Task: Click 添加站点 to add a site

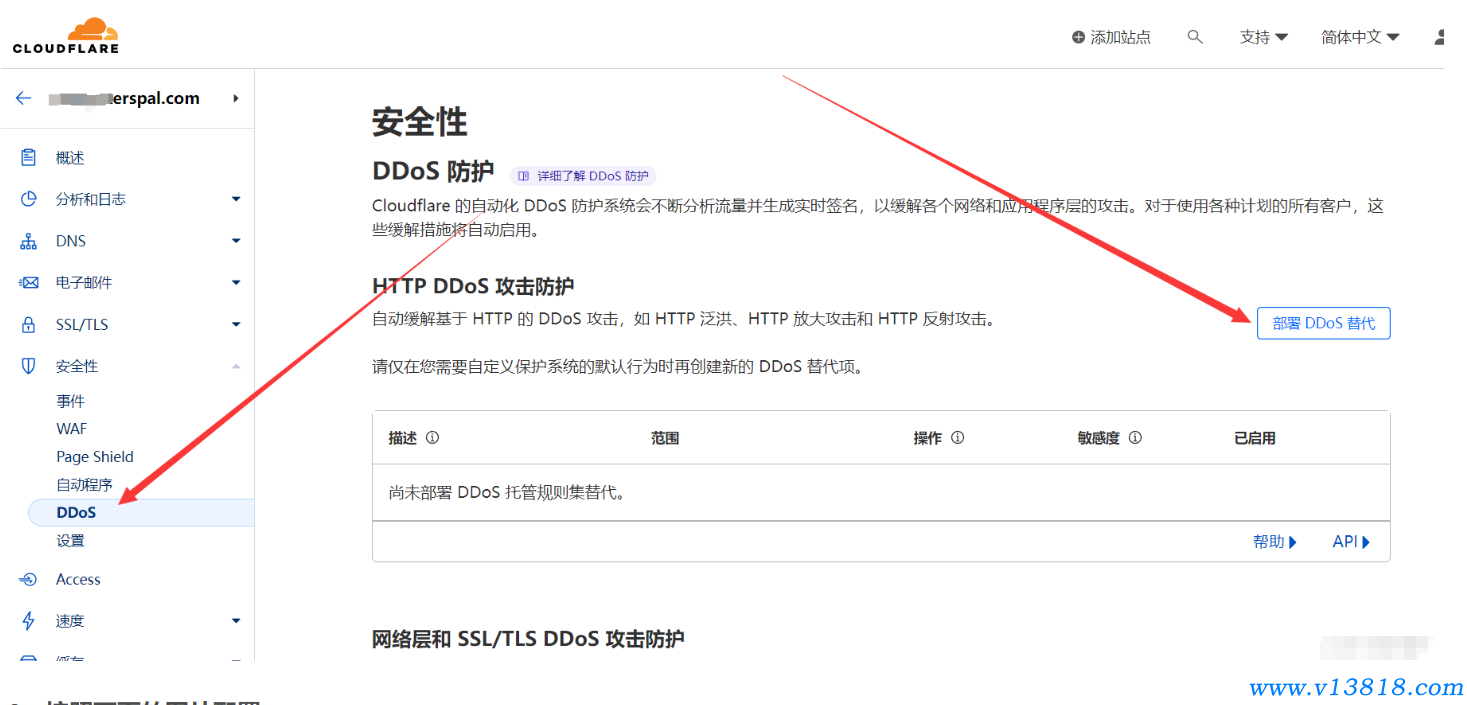Action: 1111,37
